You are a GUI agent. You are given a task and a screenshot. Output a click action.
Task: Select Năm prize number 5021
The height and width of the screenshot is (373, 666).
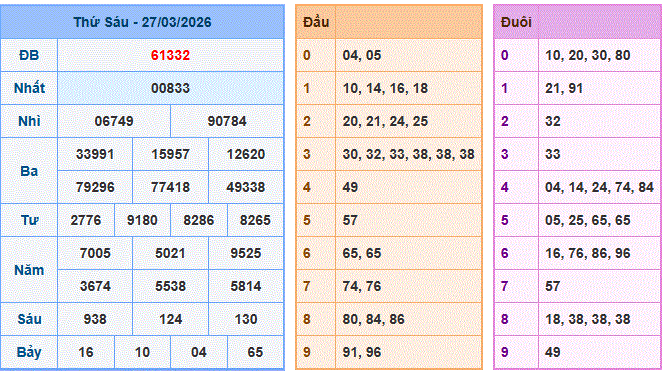[x=170, y=253]
